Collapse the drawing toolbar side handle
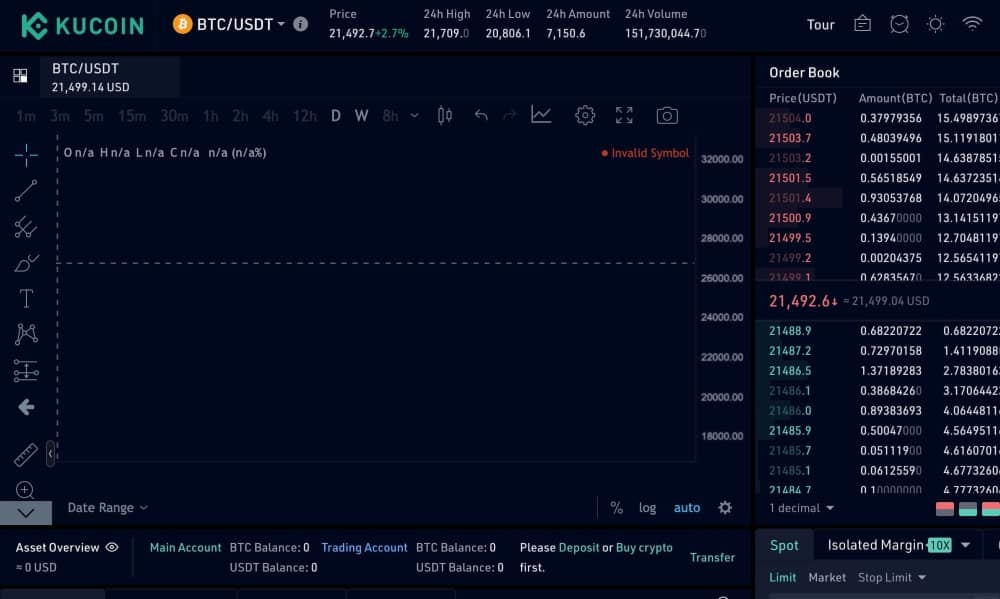This screenshot has height=599, width=1000. 50,454
